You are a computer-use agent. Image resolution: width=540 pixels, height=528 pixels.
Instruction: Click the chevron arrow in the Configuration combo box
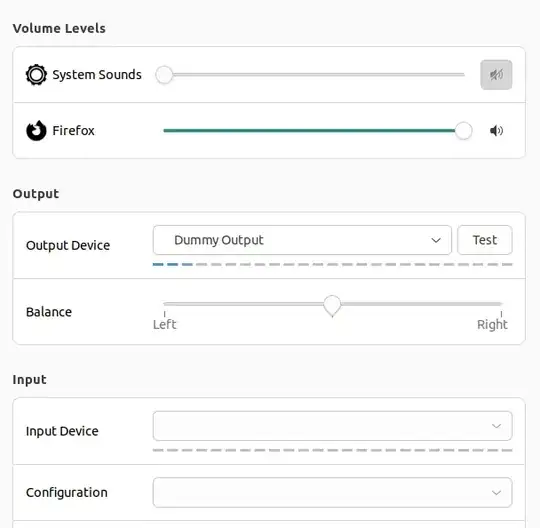click(496, 493)
